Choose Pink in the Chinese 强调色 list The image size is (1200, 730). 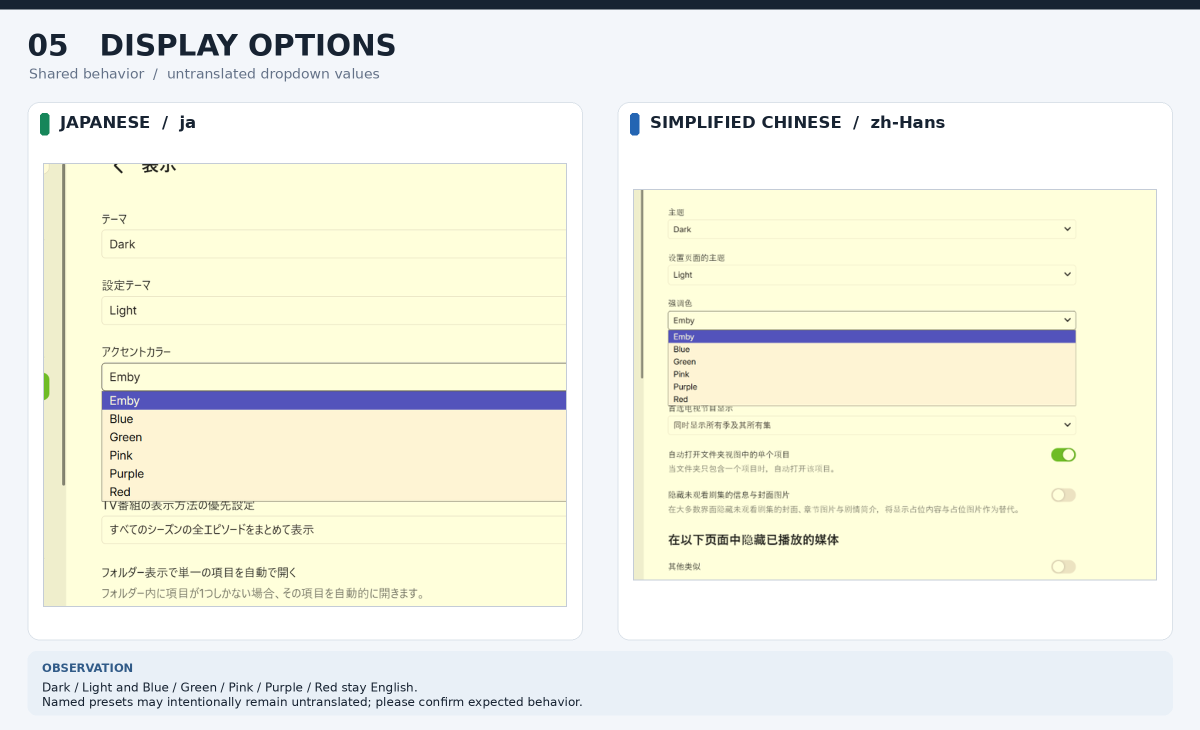(872, 374)
